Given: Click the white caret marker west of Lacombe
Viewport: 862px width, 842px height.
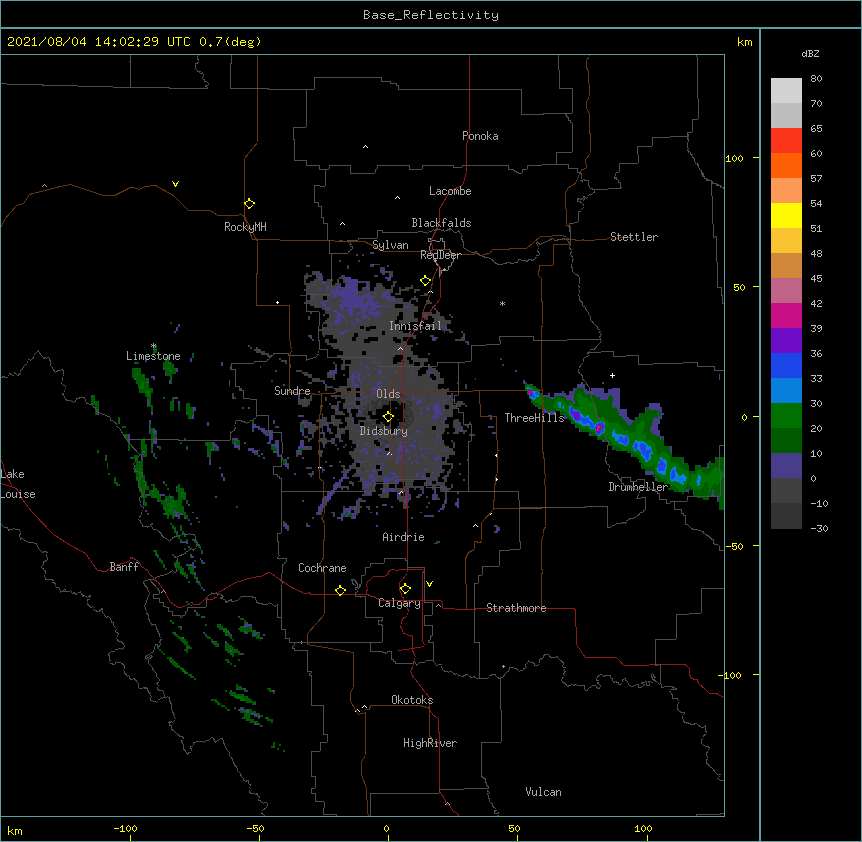Looking at the screenshot, I should pyautogui.click(x=397, y=198).
